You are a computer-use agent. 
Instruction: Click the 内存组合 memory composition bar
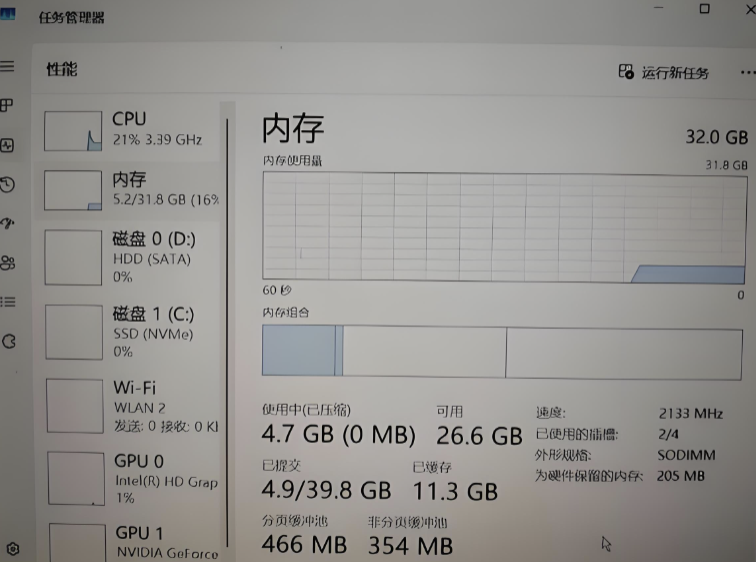click(x=502, y=352)
